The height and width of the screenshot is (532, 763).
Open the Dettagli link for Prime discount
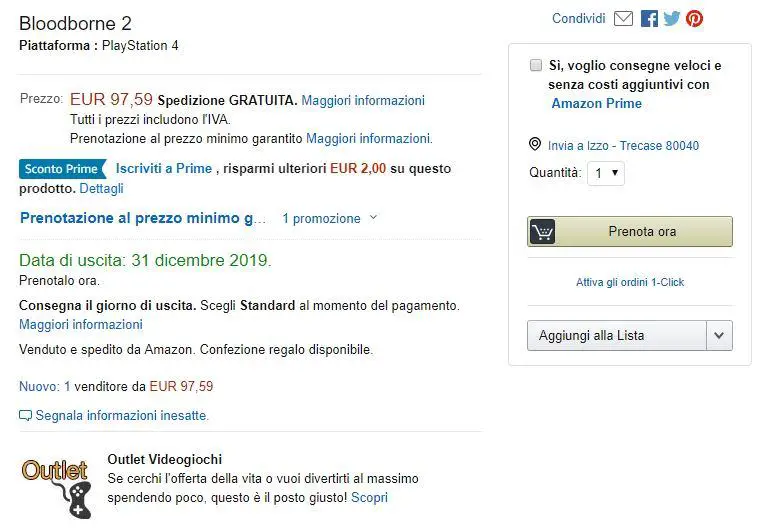click(x=101, y=188)
